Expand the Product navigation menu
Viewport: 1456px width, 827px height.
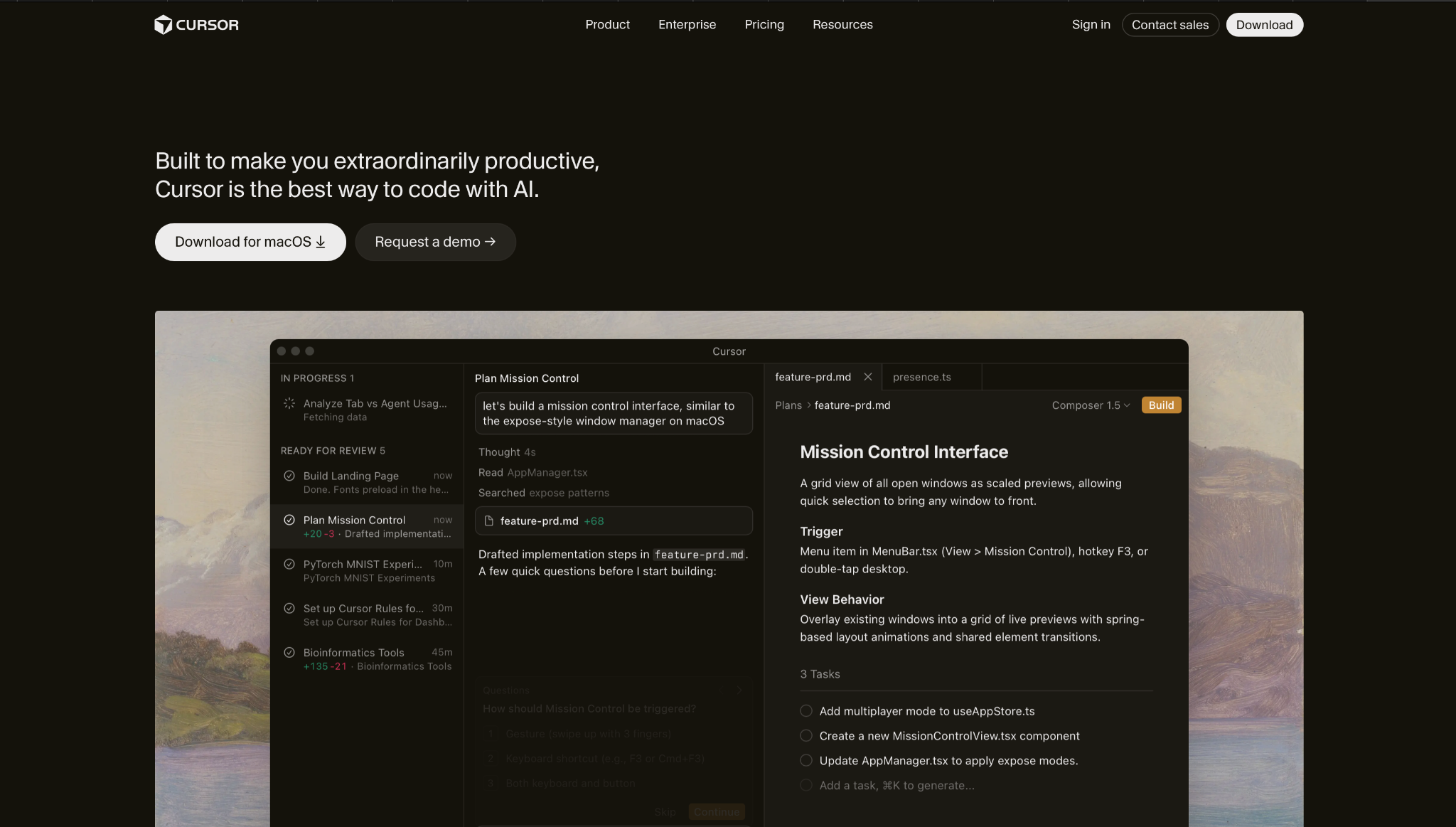[607, 25]
